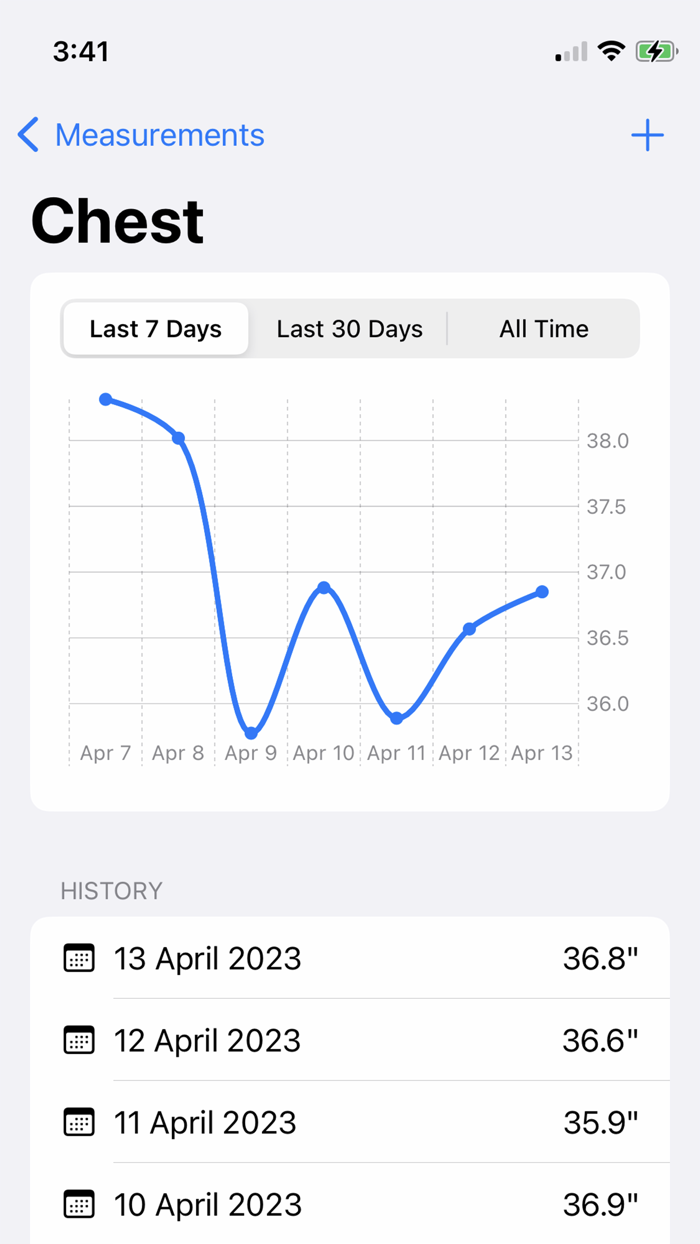Tap the back chevron next to Measurements
This screenshot has height=1244, width=700.
pos(27,135)
